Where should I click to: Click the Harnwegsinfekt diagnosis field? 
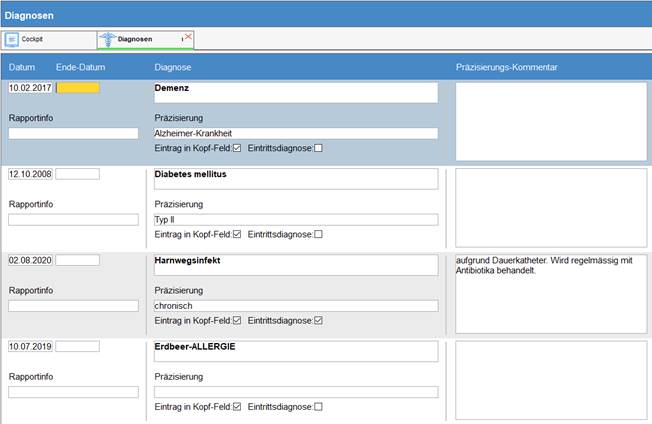coord(295,264)
